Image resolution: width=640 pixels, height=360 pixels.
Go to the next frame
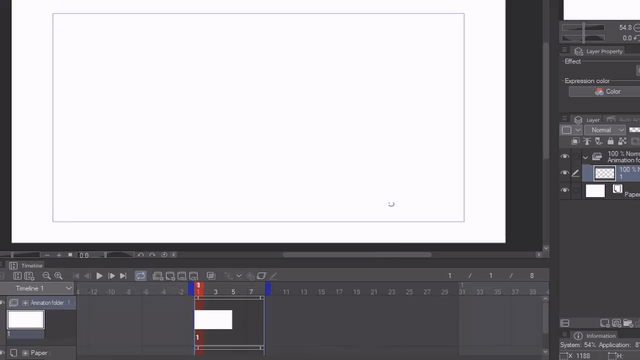click(x=111, y=276)
